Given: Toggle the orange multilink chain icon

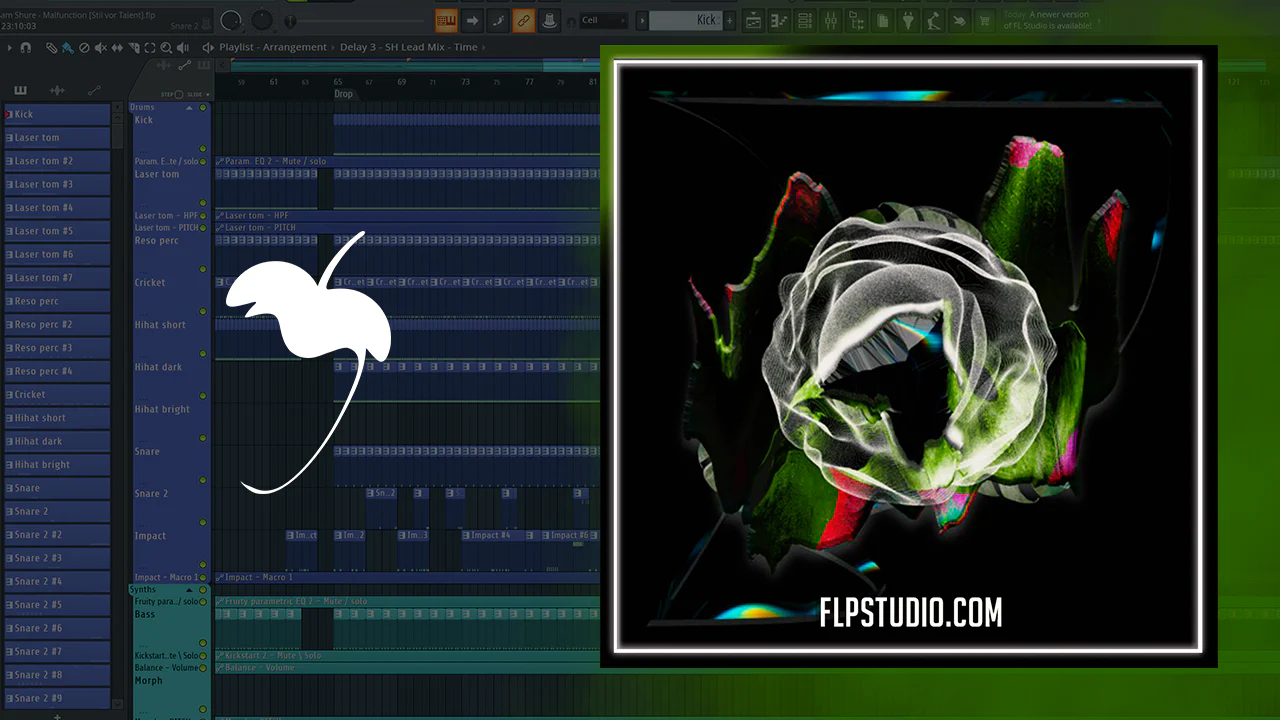Looking at the screenshot, I should point(523,20).
